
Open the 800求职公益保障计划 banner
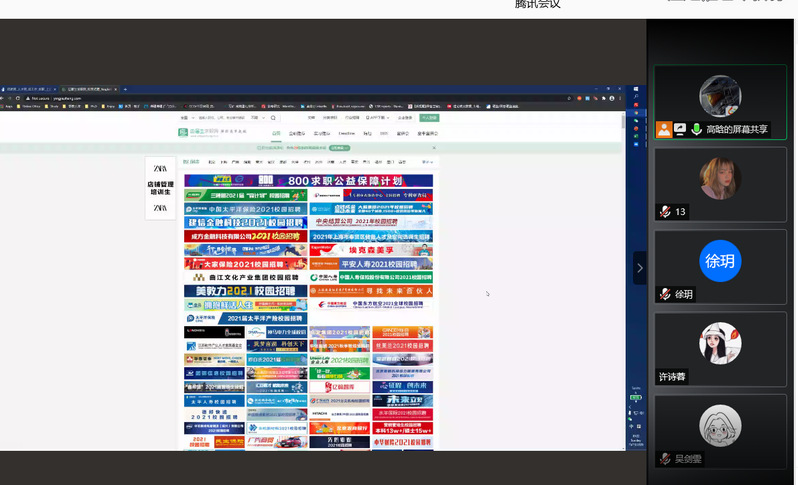308,181
